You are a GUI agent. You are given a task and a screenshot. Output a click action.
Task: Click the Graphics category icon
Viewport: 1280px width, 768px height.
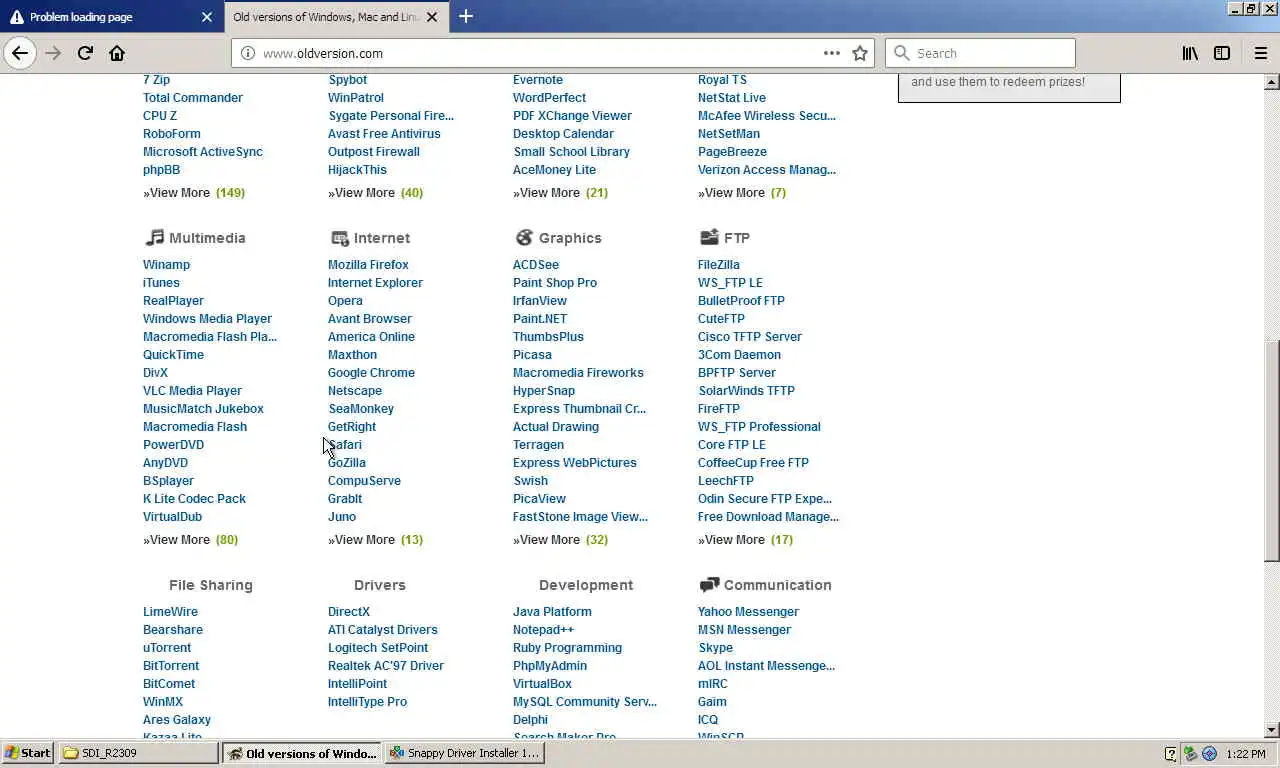click(x=524, y=237)
